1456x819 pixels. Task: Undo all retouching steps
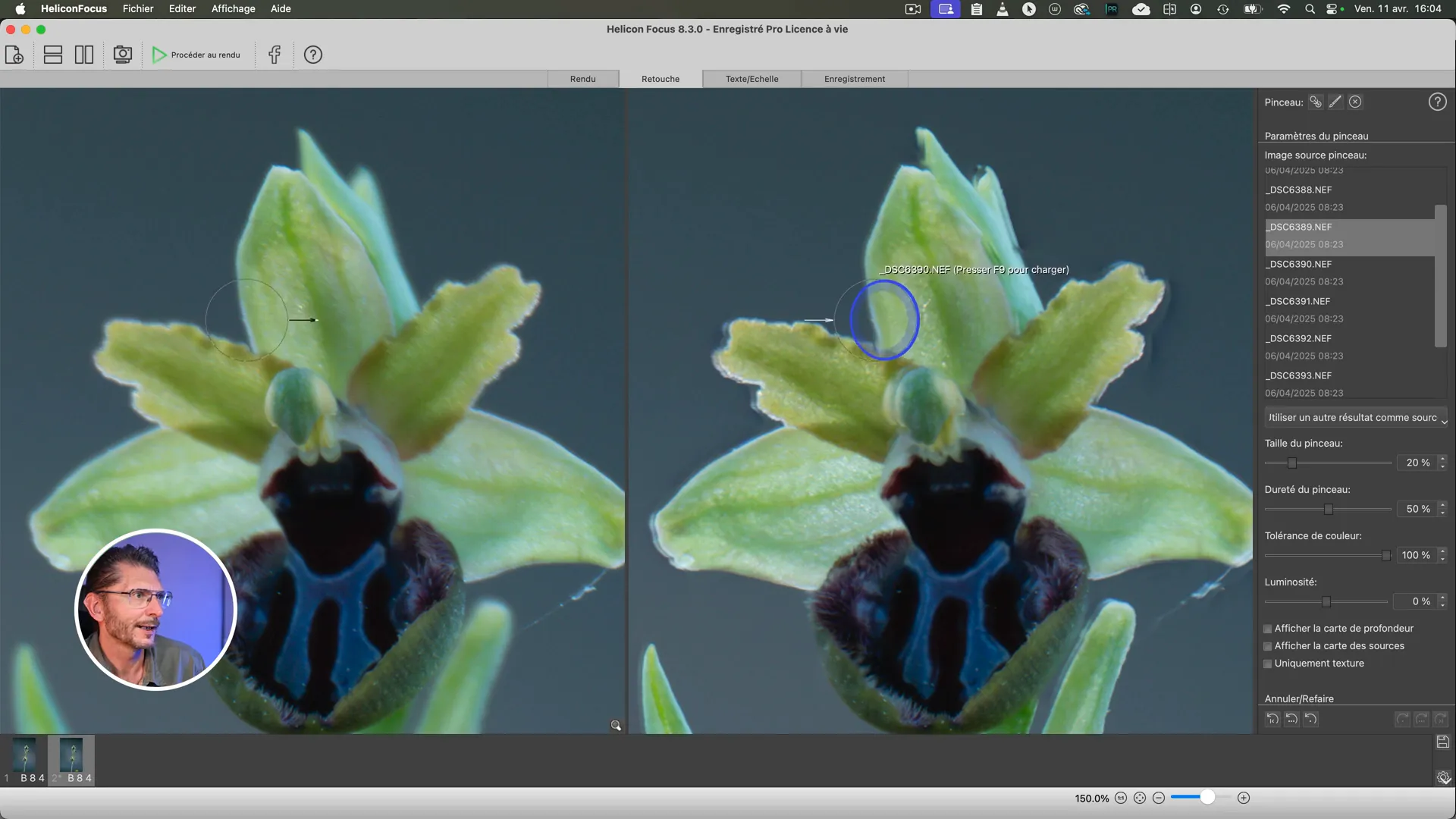[1272, 719]
